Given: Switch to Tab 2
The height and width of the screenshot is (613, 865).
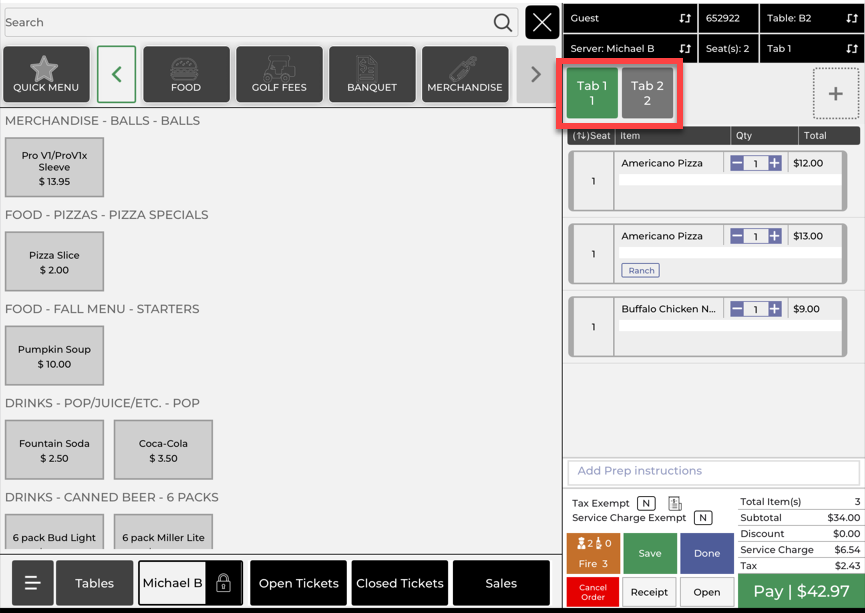Looking at the screenshot, I should [x=647, y=93].
